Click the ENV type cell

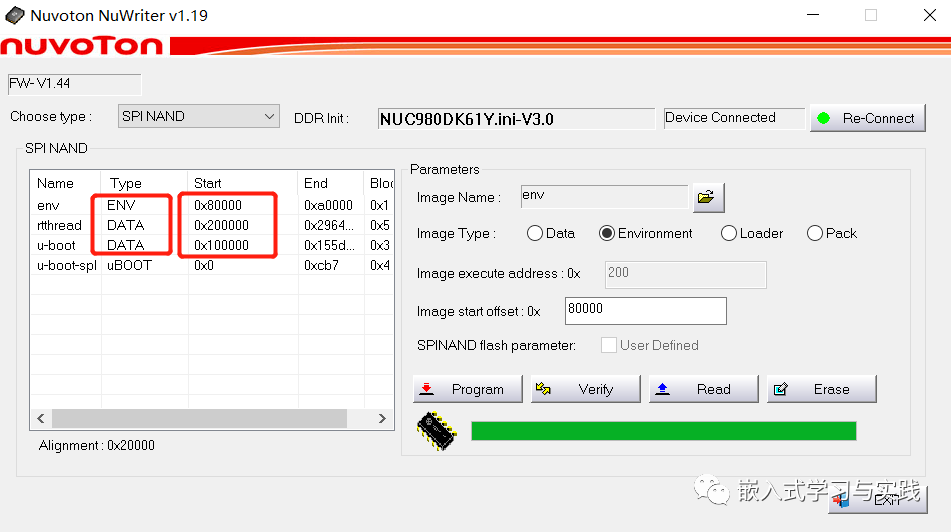pos(121,205)
